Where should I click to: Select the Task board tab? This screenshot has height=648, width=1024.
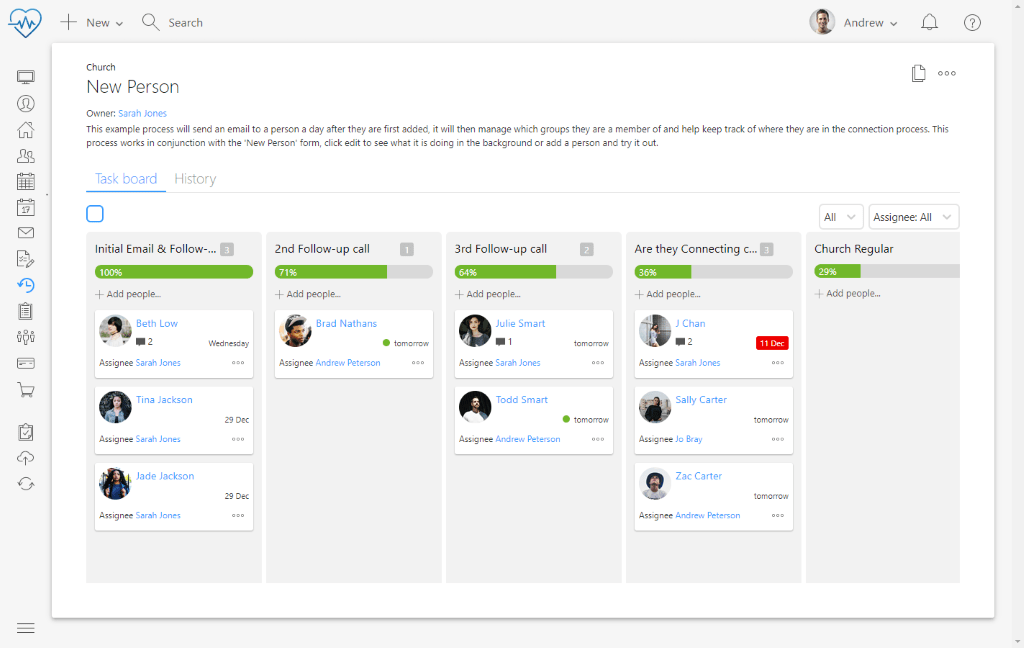126,179
